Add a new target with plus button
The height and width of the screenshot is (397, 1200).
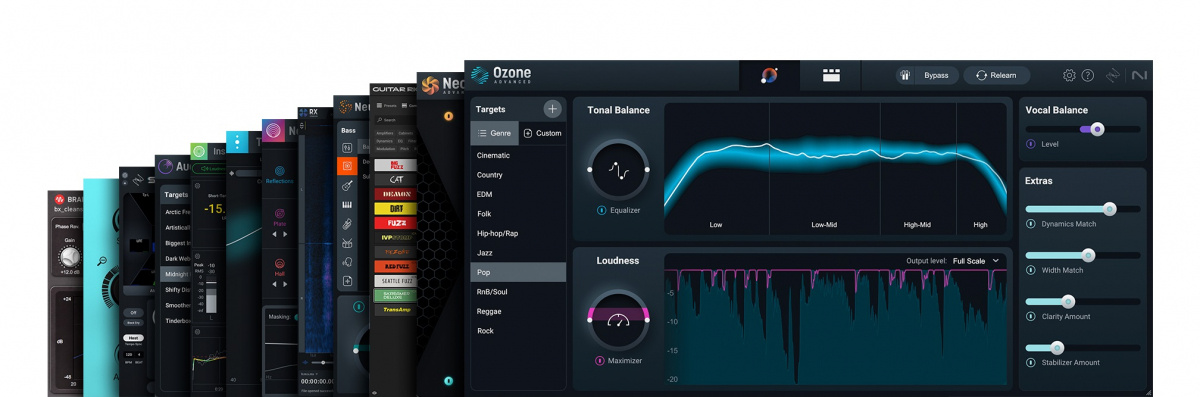(x=552, y=108)
